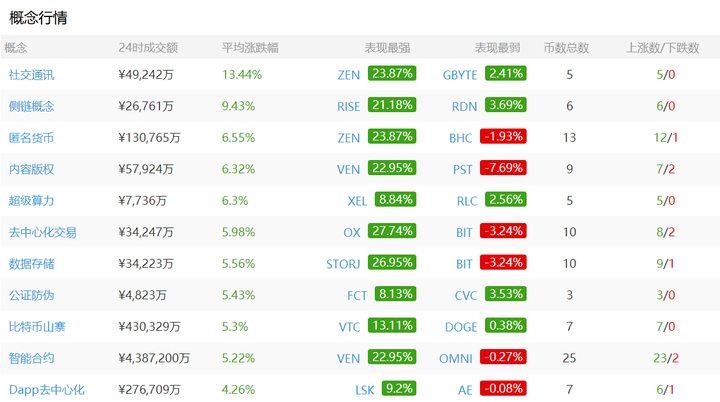Click the -7.69% badge next to PST
720x402 pixels.
click(x=503, y=168)
